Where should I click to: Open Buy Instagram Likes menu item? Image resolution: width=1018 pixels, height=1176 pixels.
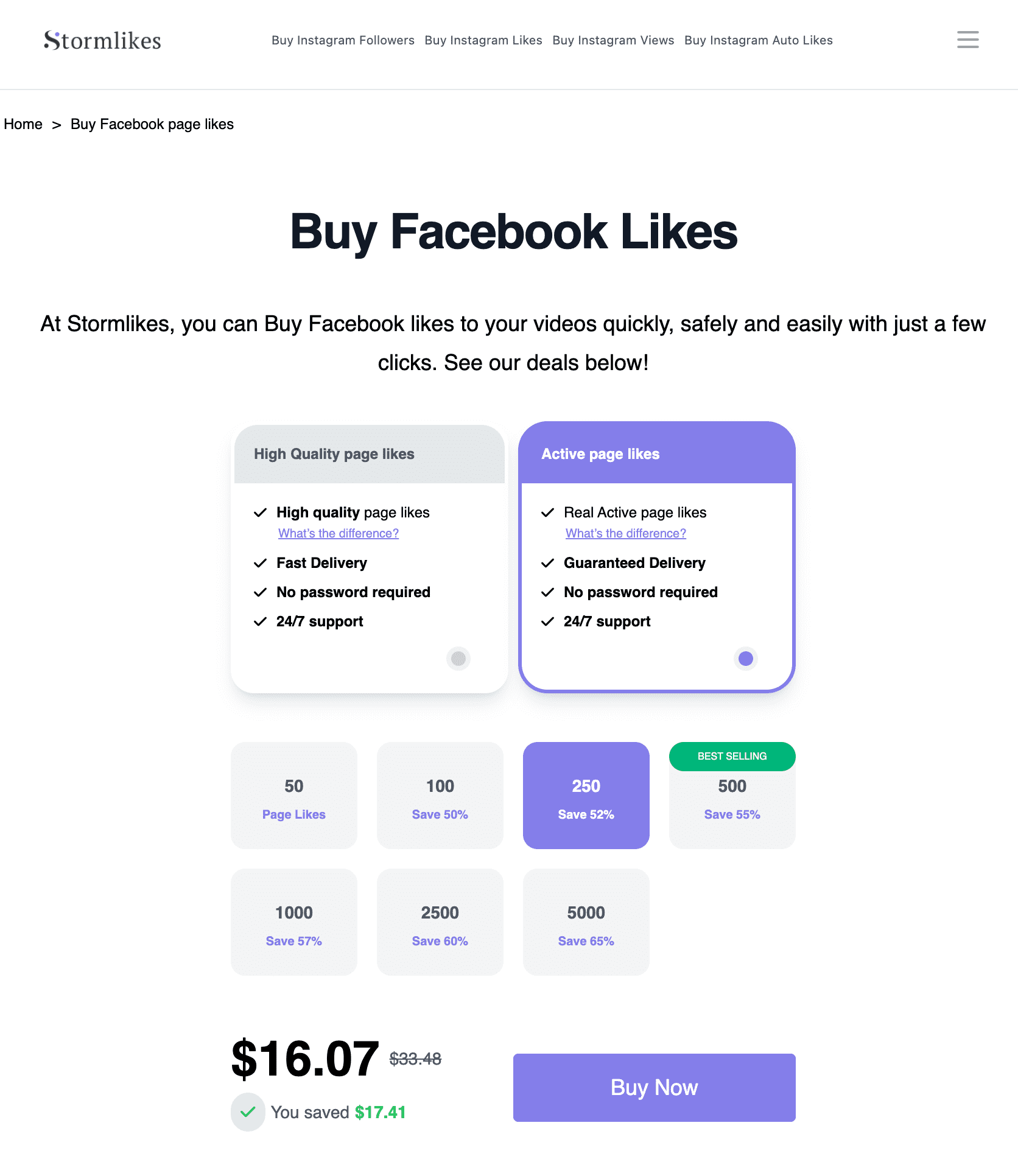point(483,40)
